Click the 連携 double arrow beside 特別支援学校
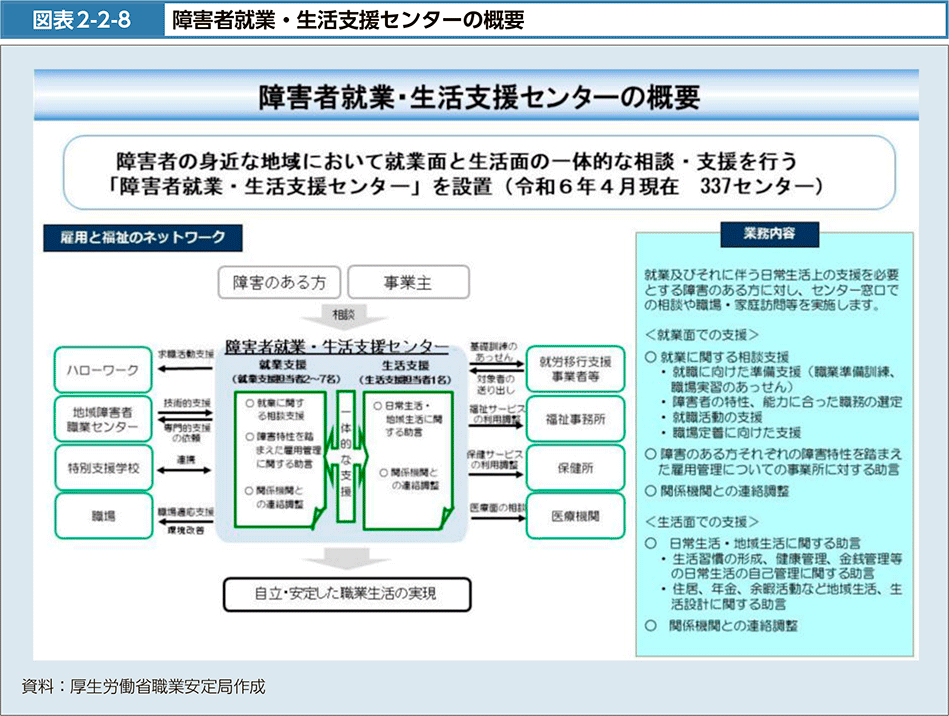 [x=184, y=468]
